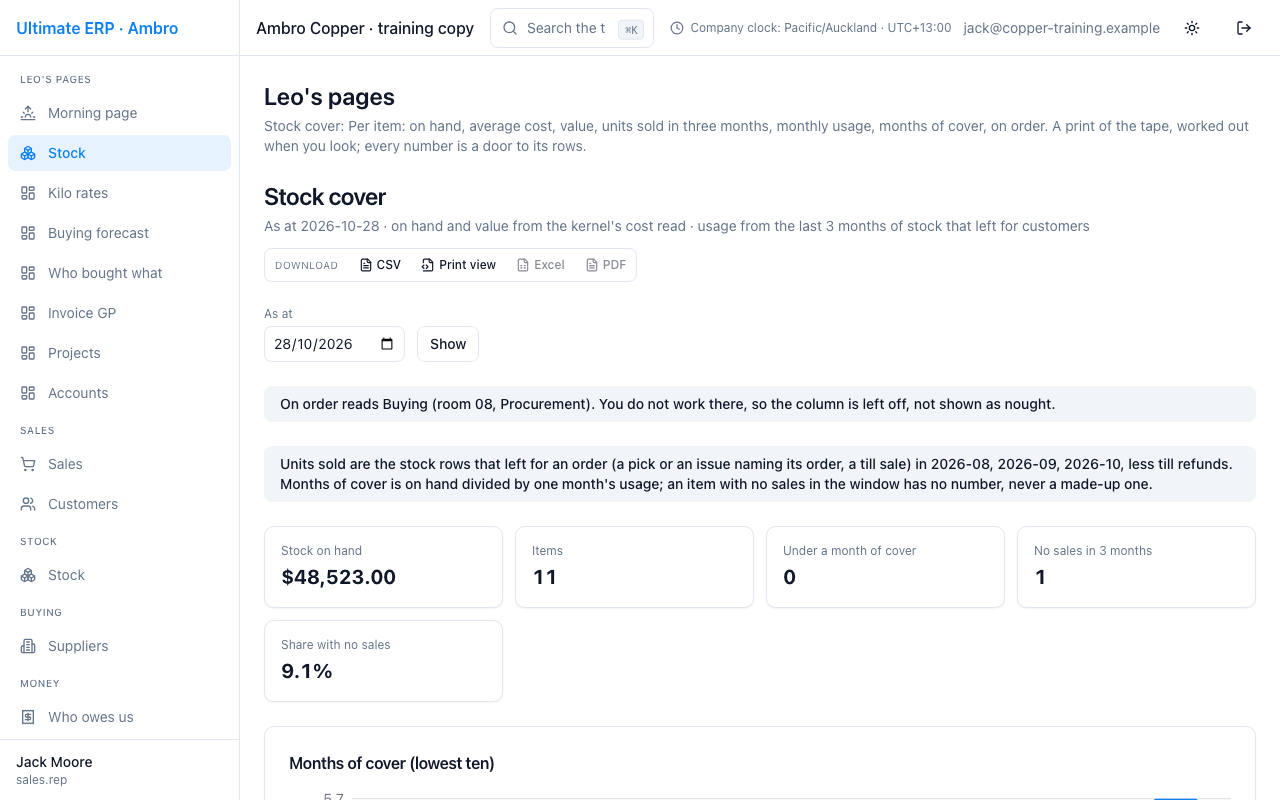1280x800 pixels.
Task: Click the Projects grid icon
Action: coord(28,353)
